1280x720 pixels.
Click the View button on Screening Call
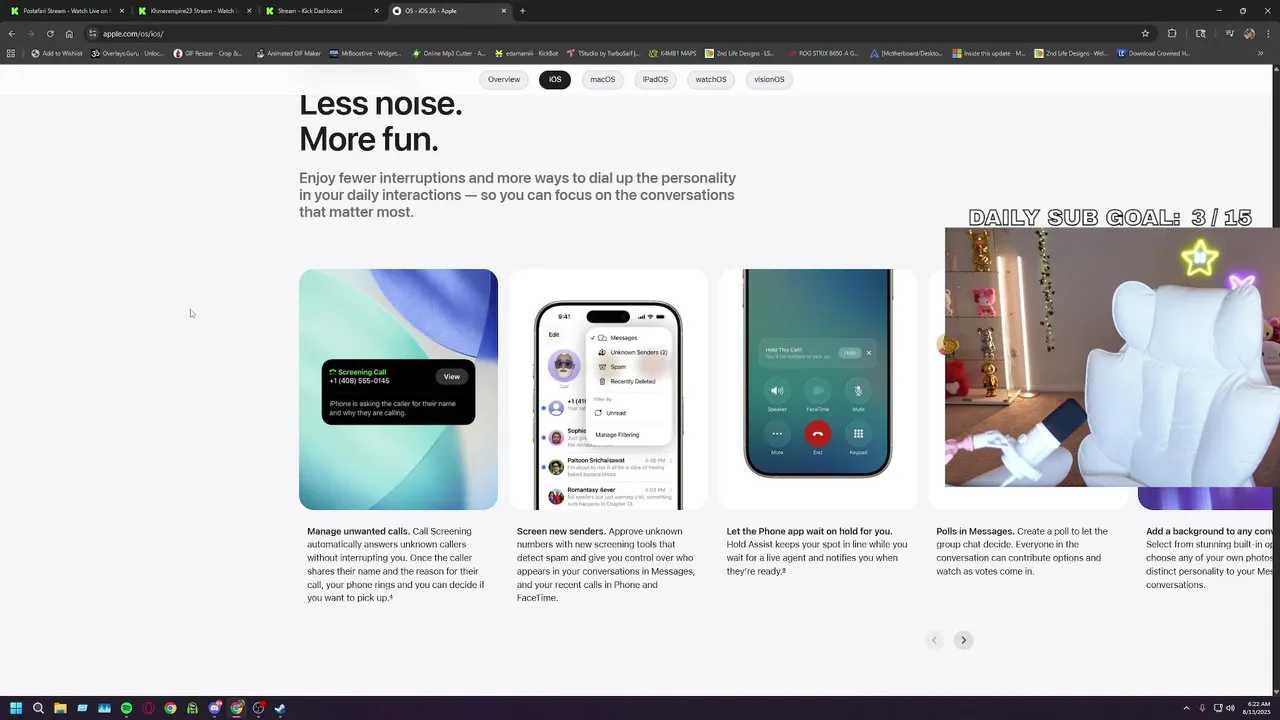452,377
